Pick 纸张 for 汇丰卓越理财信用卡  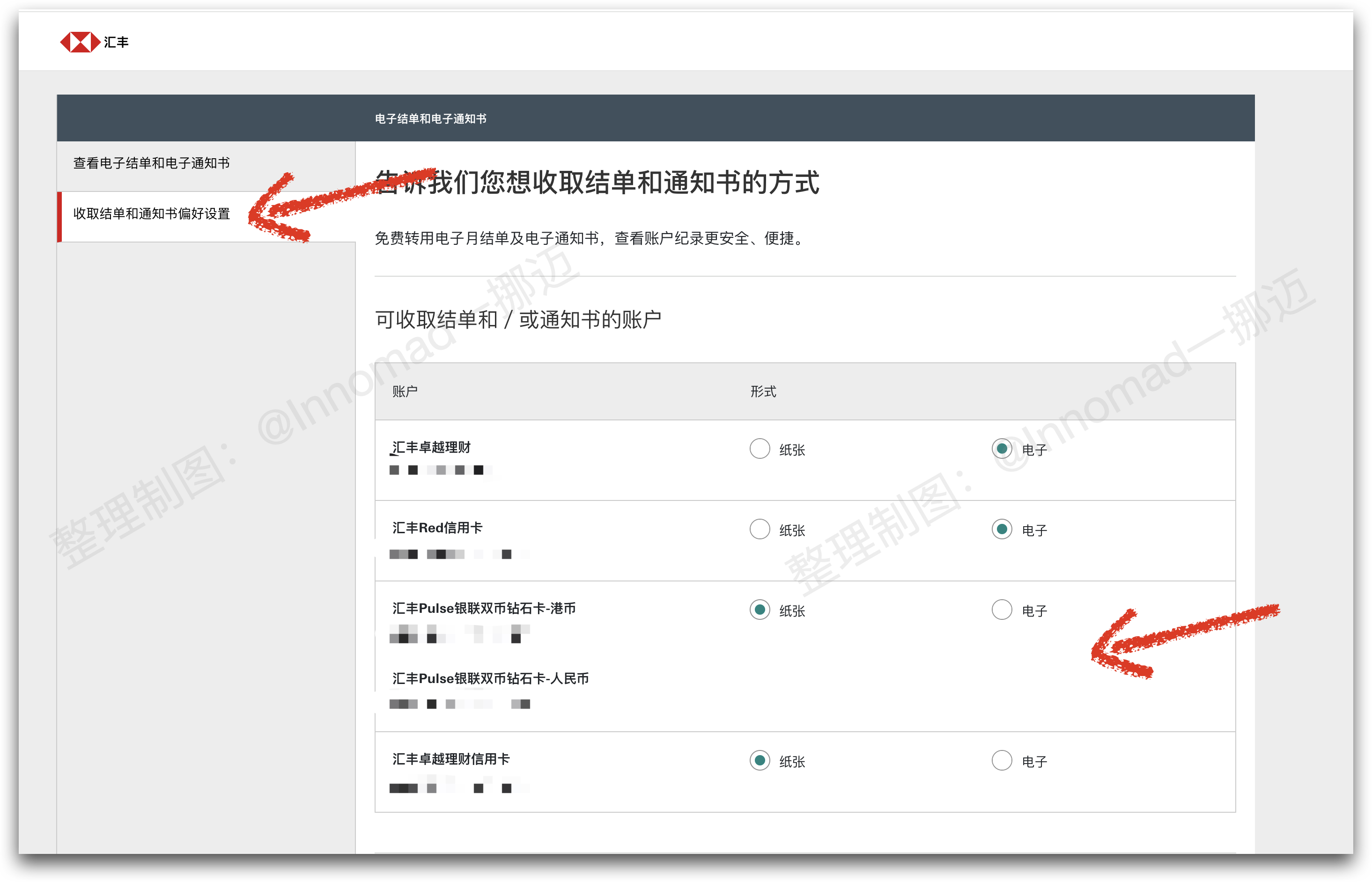click(760, 761)
